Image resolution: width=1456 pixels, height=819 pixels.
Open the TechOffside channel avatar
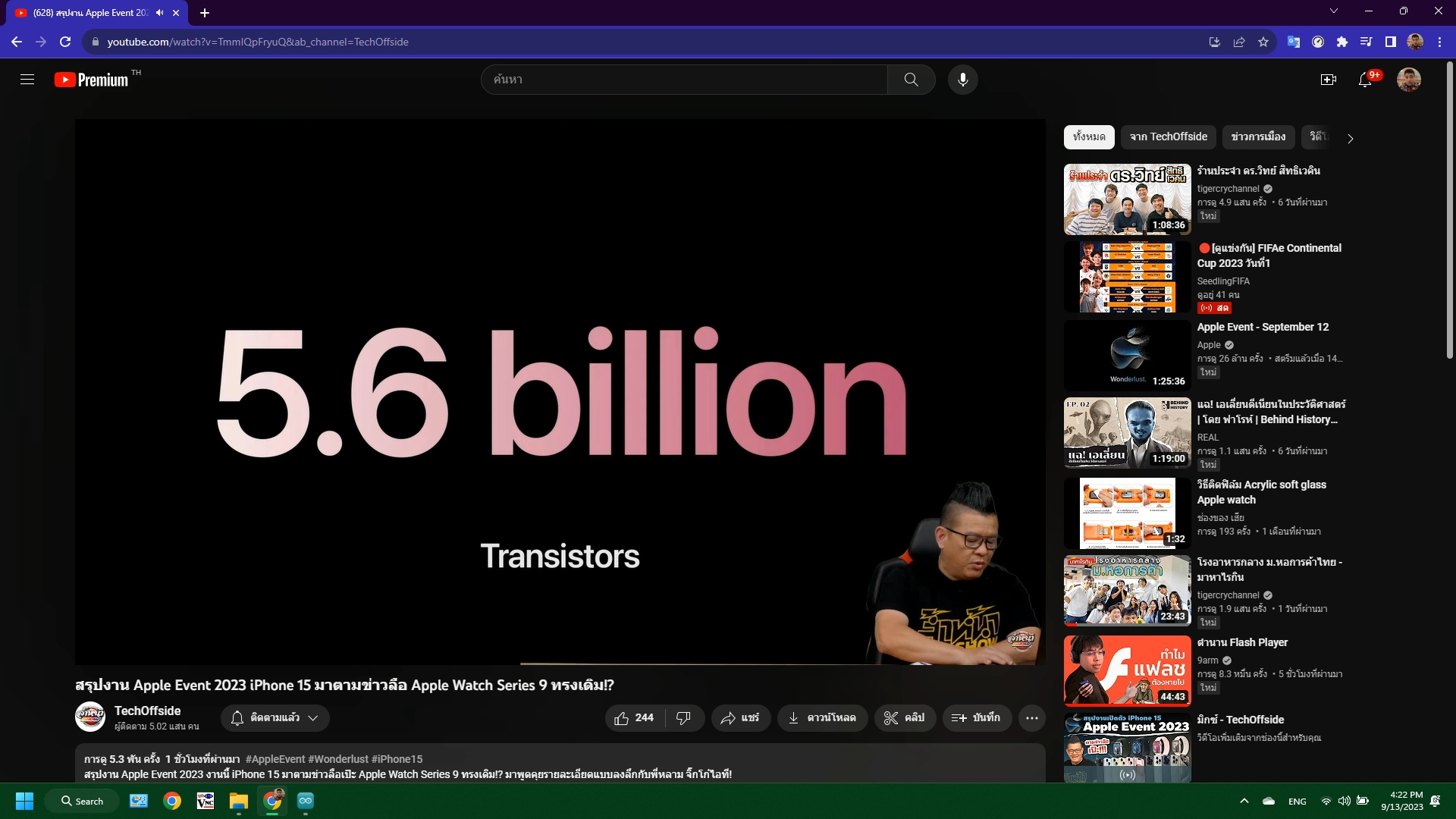90,717
